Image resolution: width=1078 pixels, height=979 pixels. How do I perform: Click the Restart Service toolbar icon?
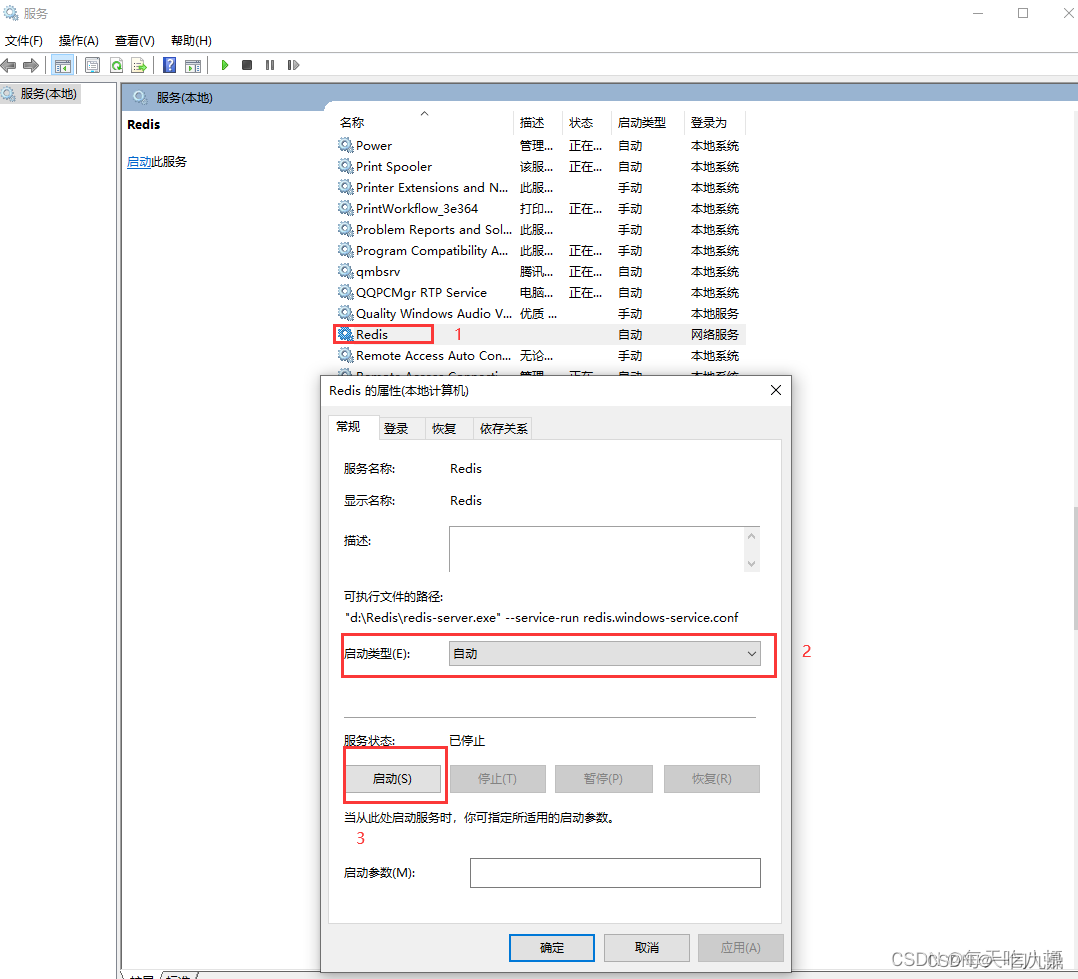293,65
